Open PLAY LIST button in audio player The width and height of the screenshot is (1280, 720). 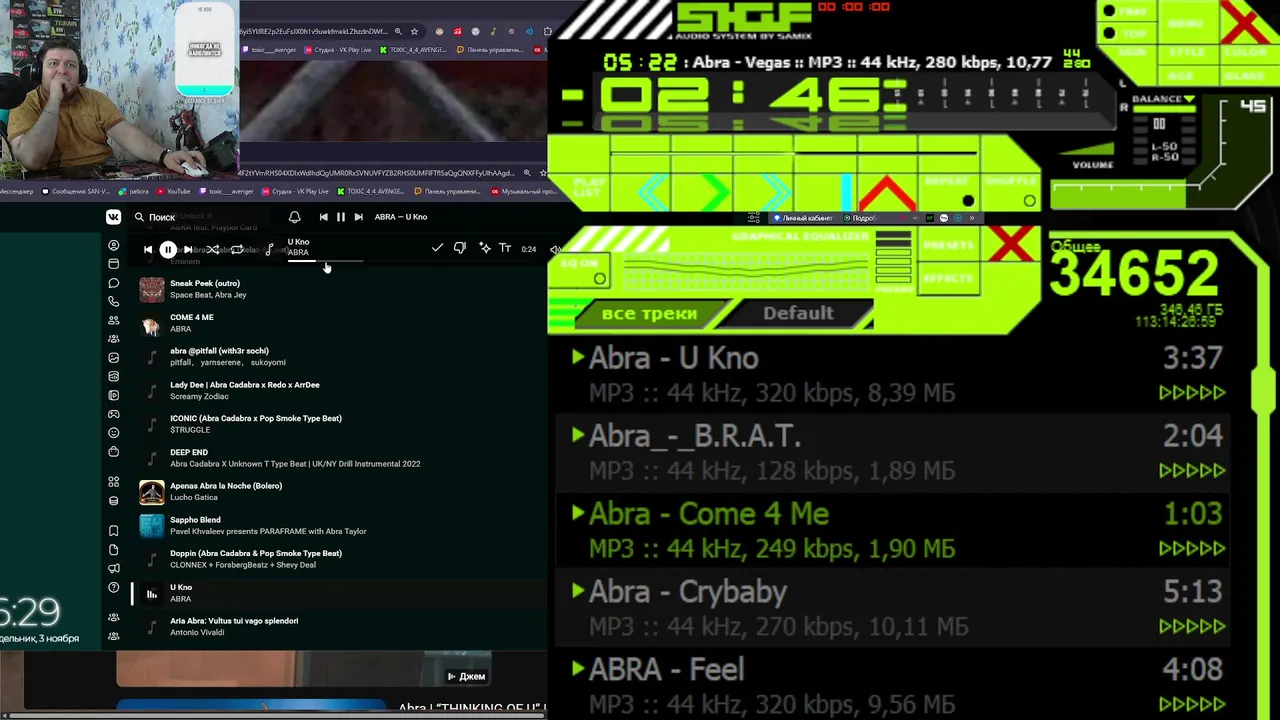click(x=590, y=188)
